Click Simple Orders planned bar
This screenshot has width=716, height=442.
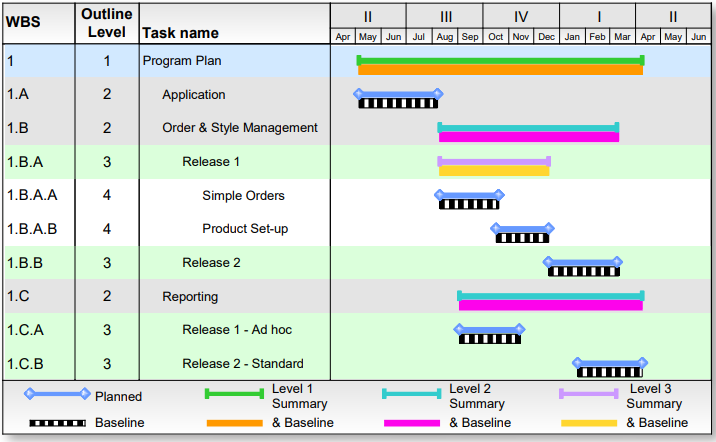(468, 195)
